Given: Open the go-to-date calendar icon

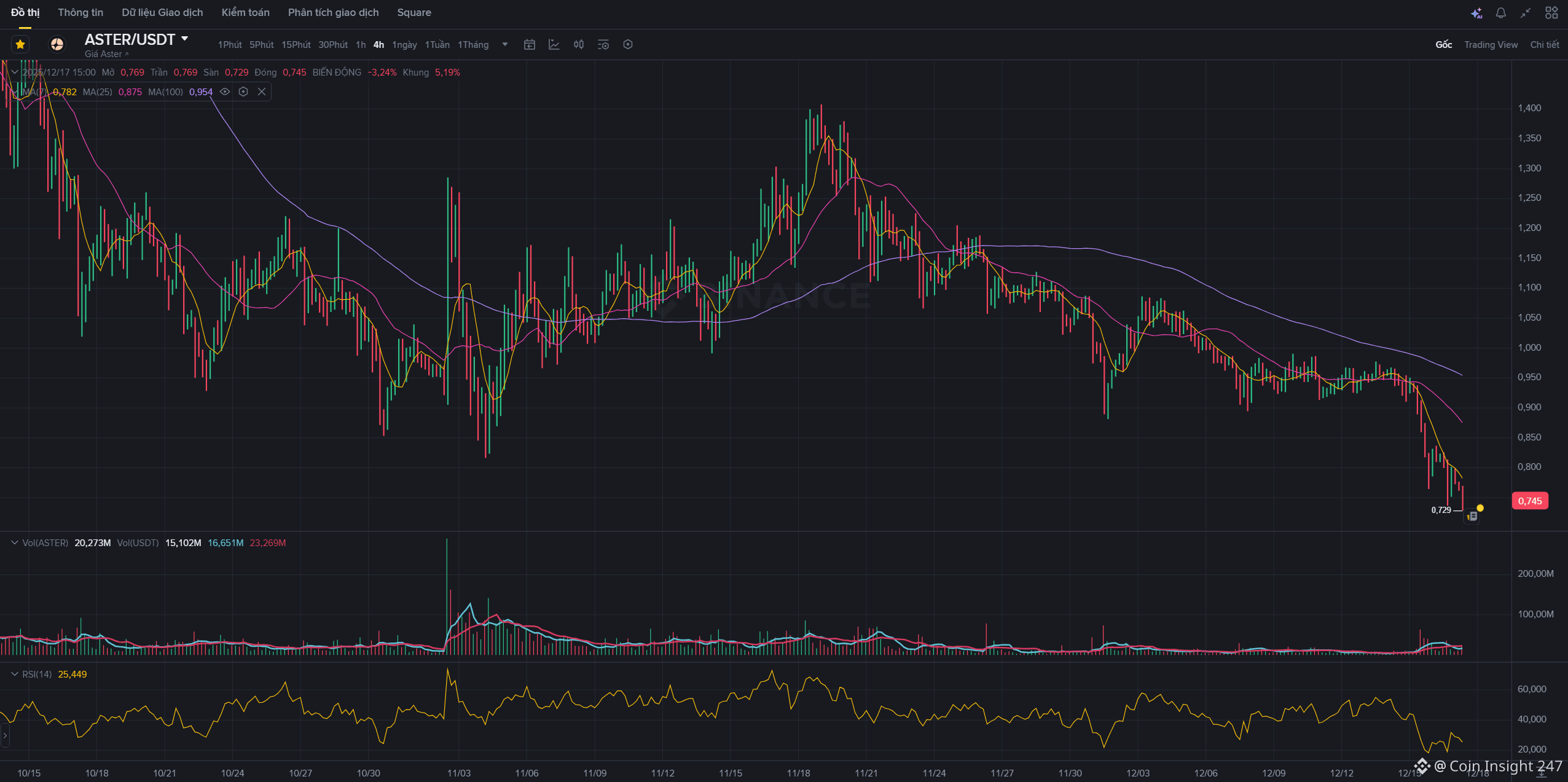Looking at the screenshot, I should click(x=530, y=44).
